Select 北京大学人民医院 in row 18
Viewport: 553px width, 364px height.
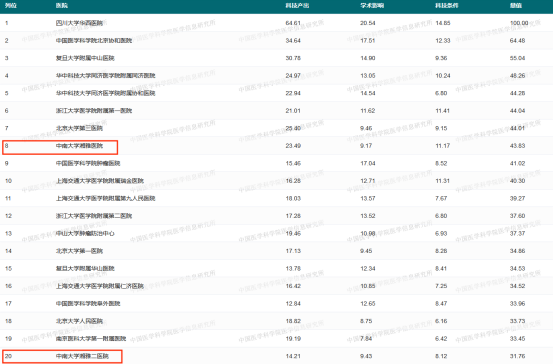pyautogui.click(x=79, y=321)
